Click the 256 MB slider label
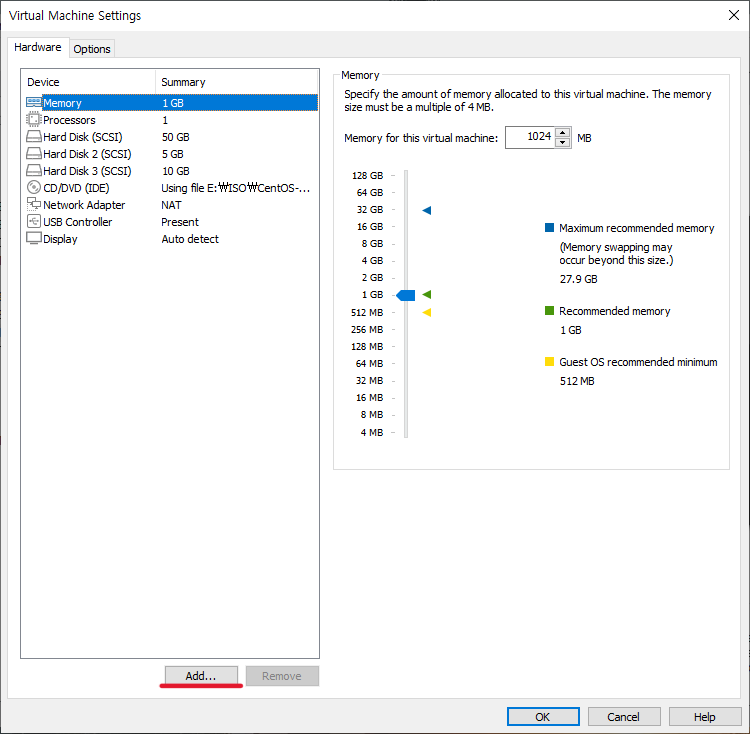The height and width of the screenshot is (734, 750). tap(367, 329)
